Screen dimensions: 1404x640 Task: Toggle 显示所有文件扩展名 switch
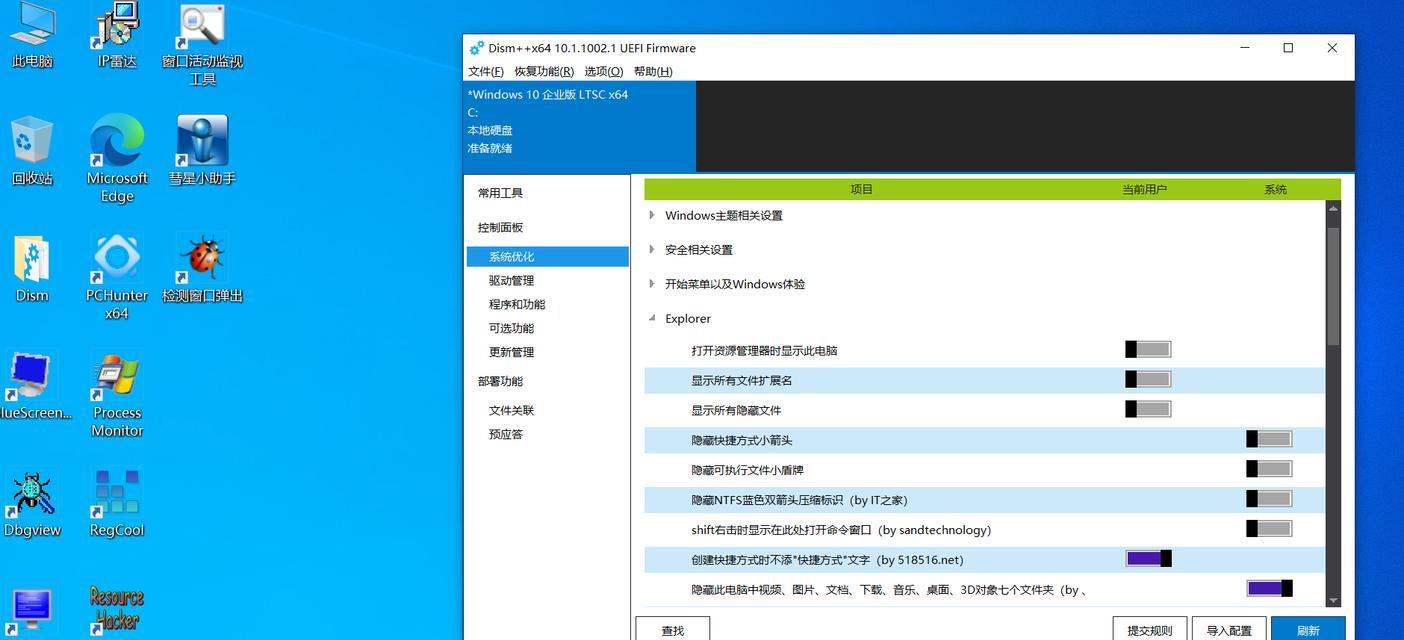pos(1148,379)
